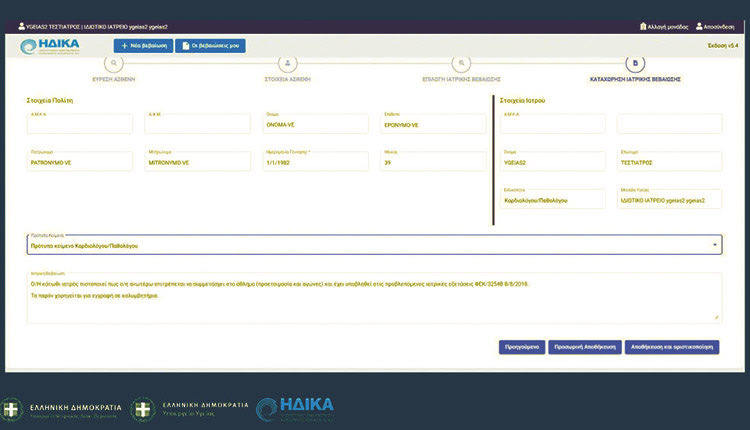Click inside the Ιατρική βεβαίωση text area
Image resolution: width=750 pixels, height=430 pixels.
[x=374, y=298]
